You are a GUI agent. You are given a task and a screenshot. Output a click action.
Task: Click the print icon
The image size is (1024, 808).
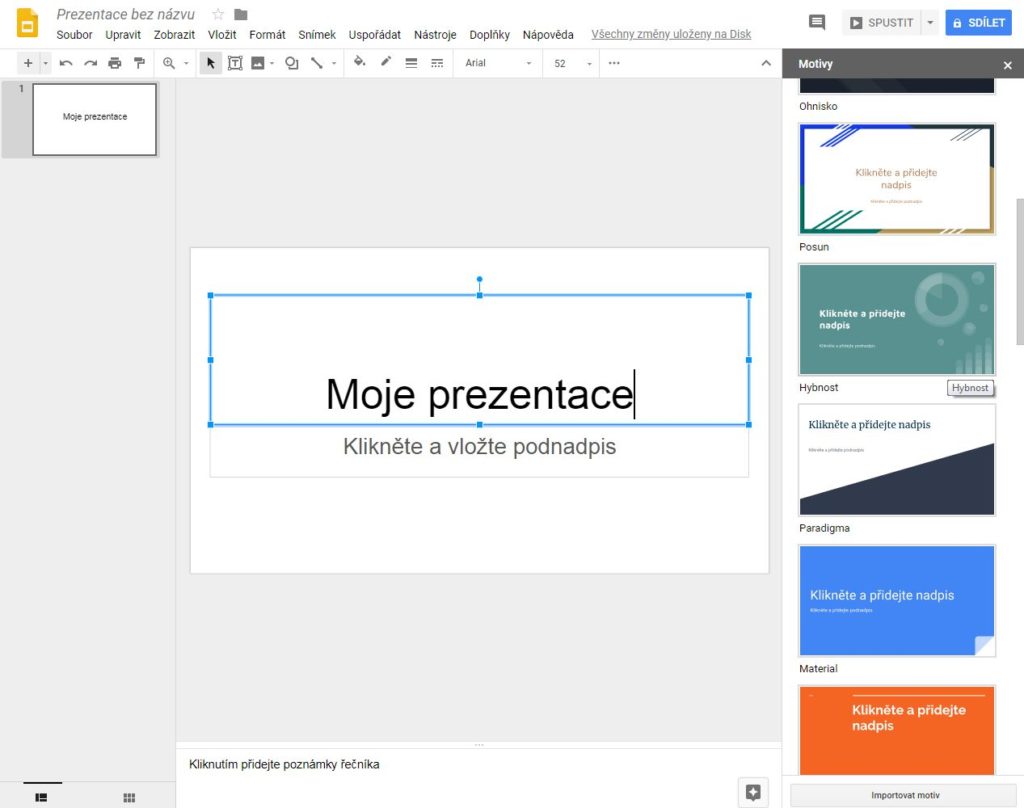pyautogui.click(x=115, y=63)
